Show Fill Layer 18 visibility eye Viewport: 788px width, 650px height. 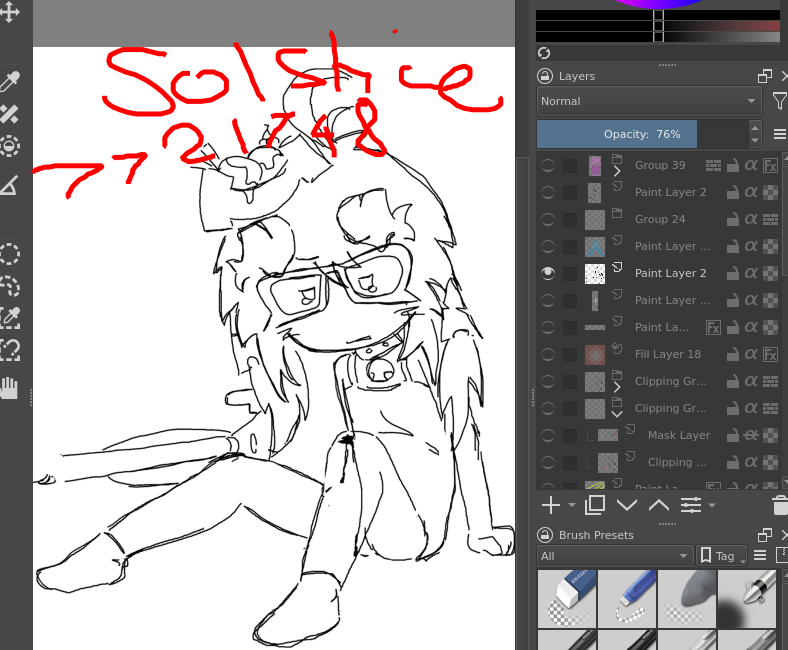point(548,354)
